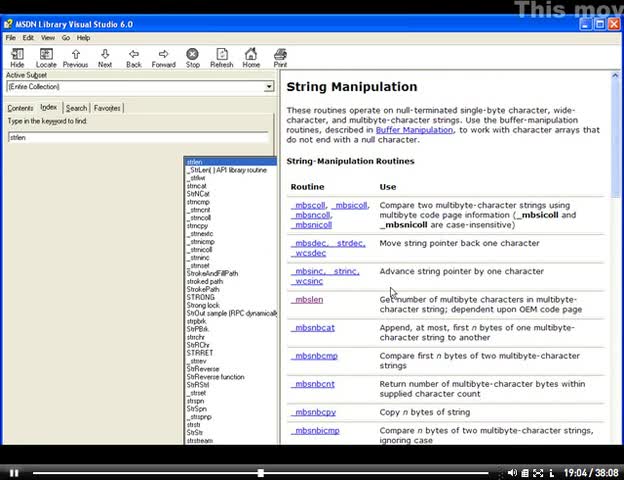This screenshot has width=624, height=480.
Task: Open the _mbsnbcnt link
Action: pos(313,384)
